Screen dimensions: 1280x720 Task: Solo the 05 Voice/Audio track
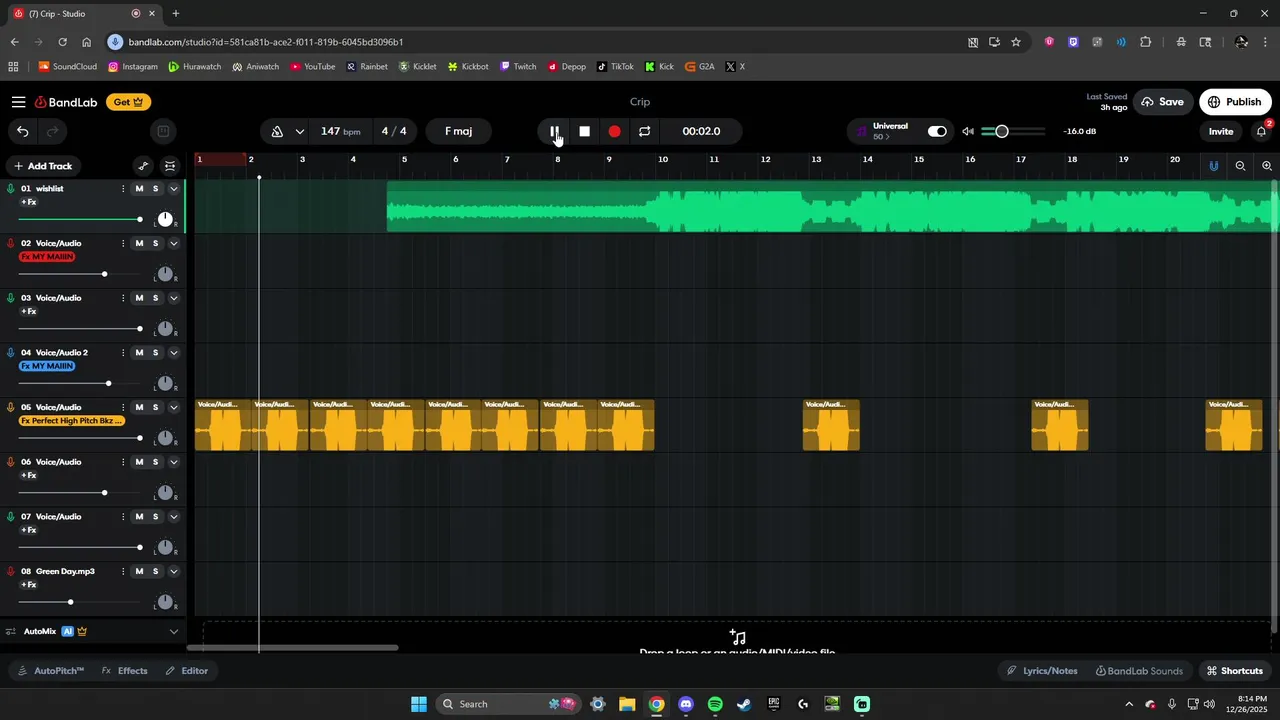(x=155, y=407)
